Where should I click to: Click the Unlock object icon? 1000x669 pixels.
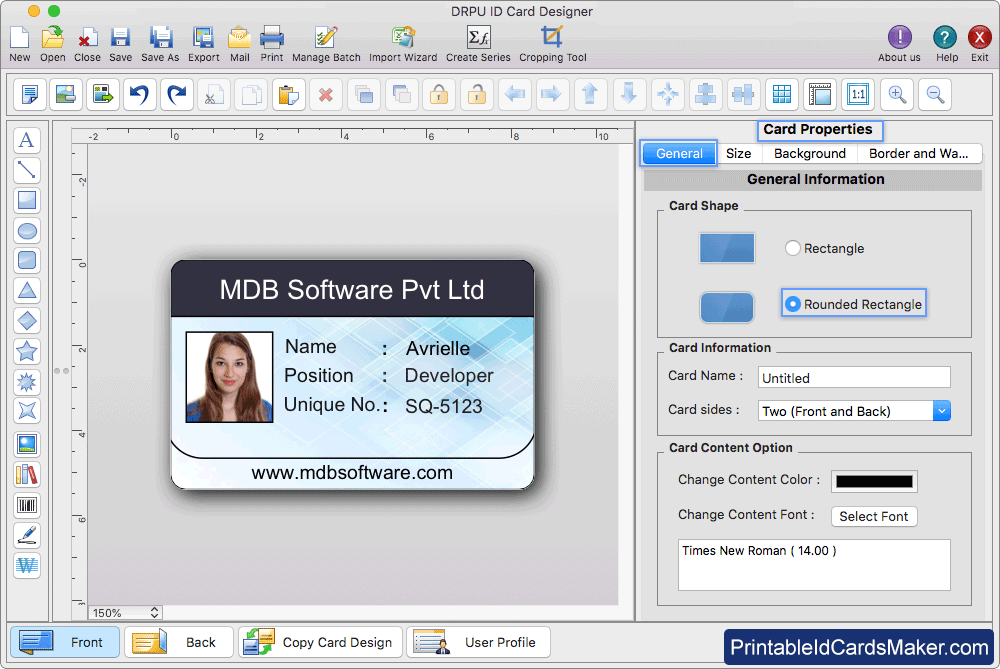[476, 94]
